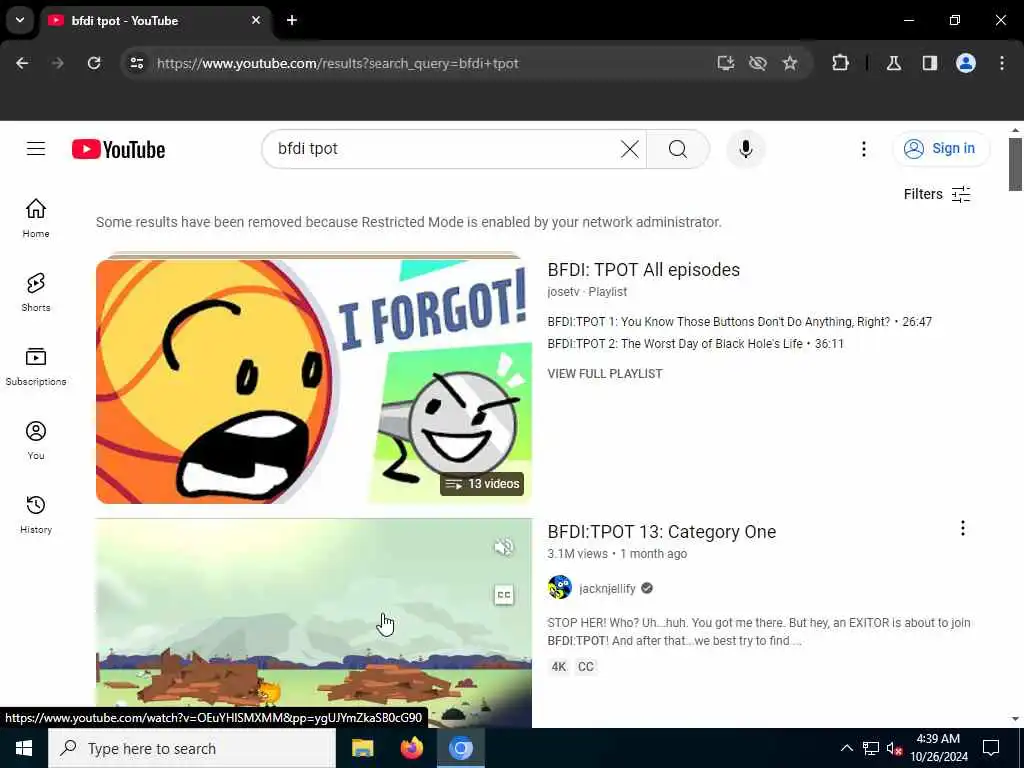Click the CC badge below description
This screenshot has width=1024, height=768.
(x=586, y=667)
